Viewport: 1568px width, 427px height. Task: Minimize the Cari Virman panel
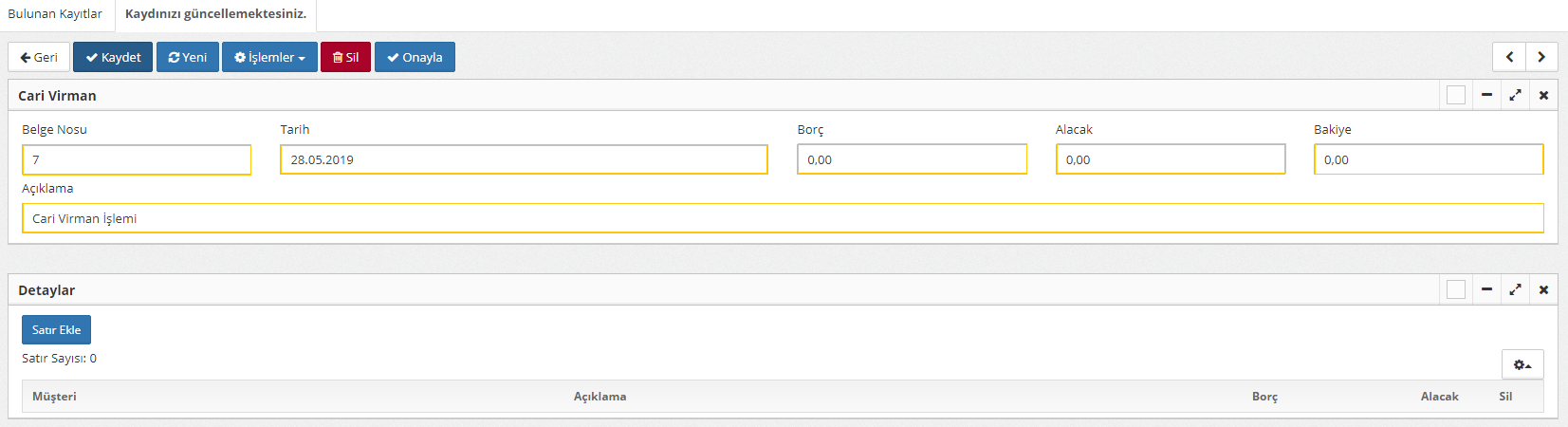(x=1486, y=95)
